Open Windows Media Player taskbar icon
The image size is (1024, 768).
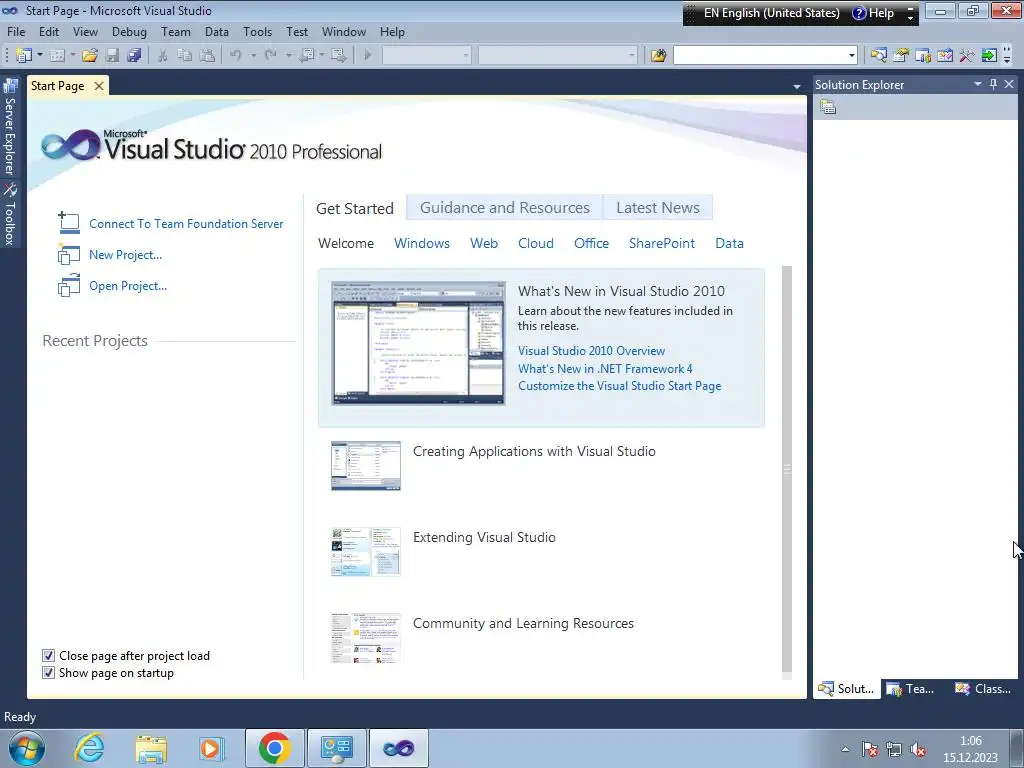(212, 748)
